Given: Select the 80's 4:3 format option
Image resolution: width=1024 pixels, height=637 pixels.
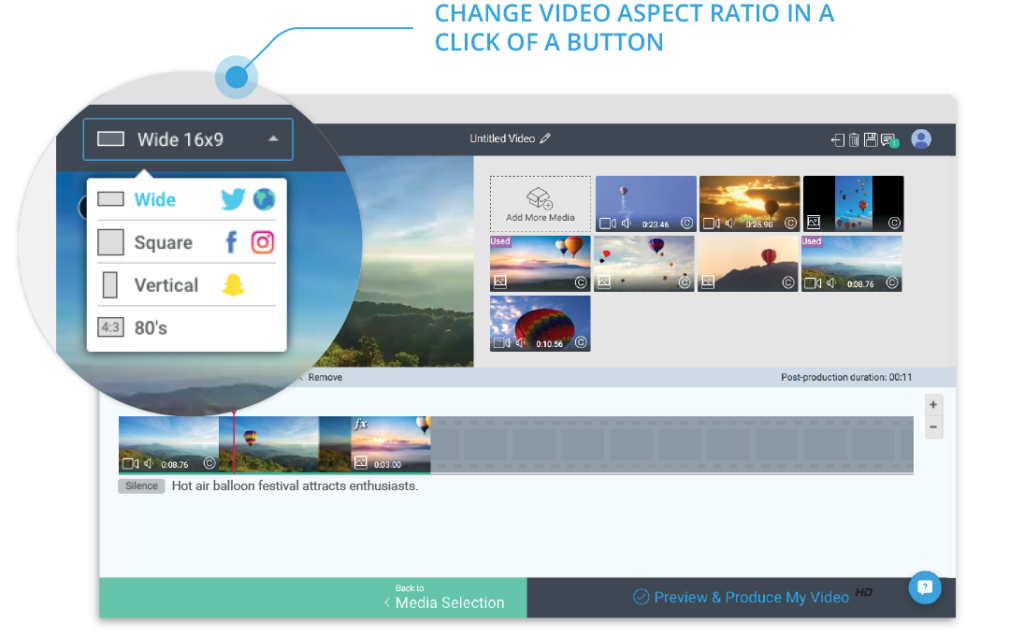Looking at the screenshot, I should (x=186, y=327).
